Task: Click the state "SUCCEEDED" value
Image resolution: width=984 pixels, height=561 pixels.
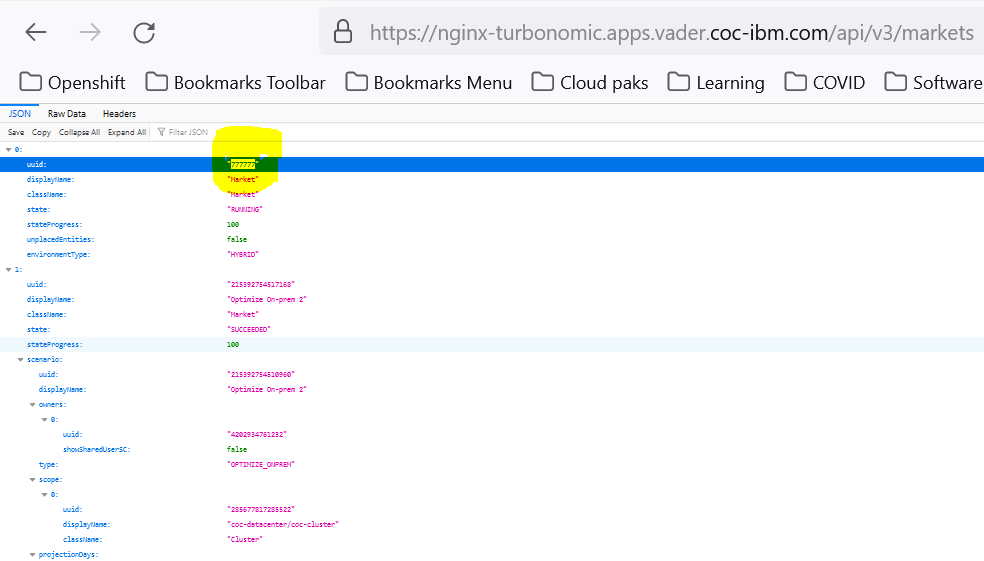Action: [x=249, y=329]
